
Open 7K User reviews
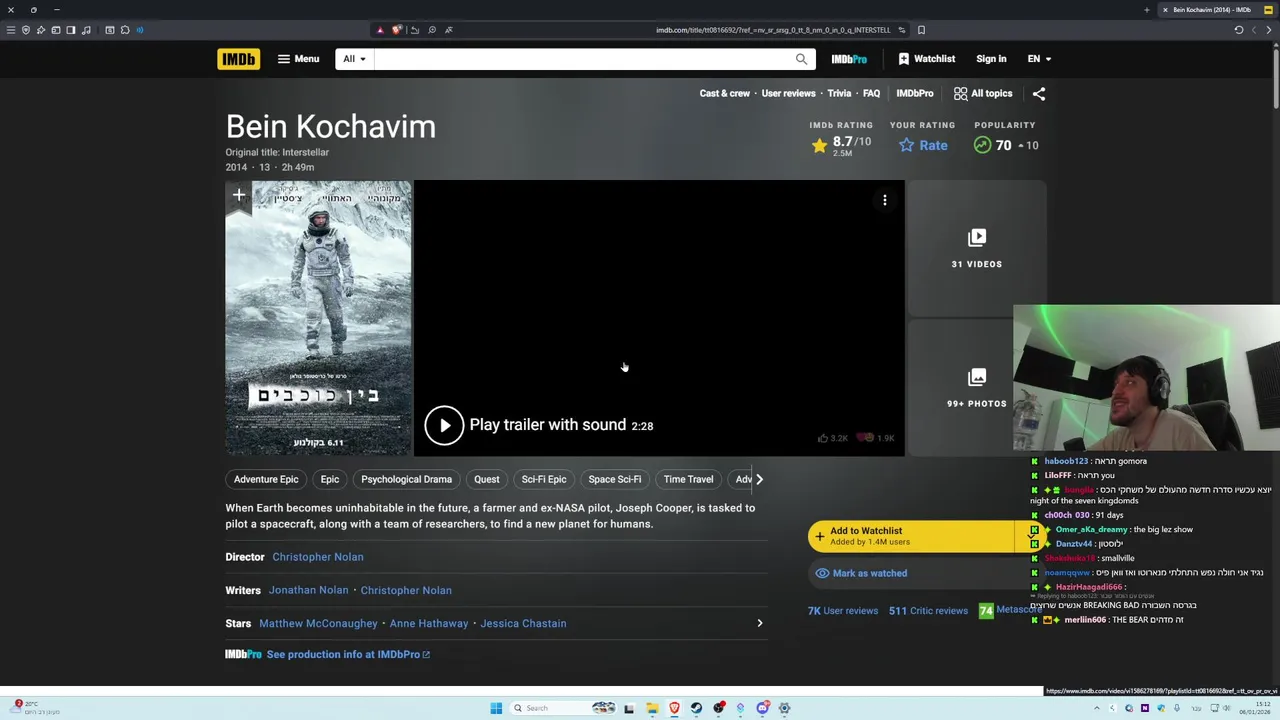[x=843, y=610]
